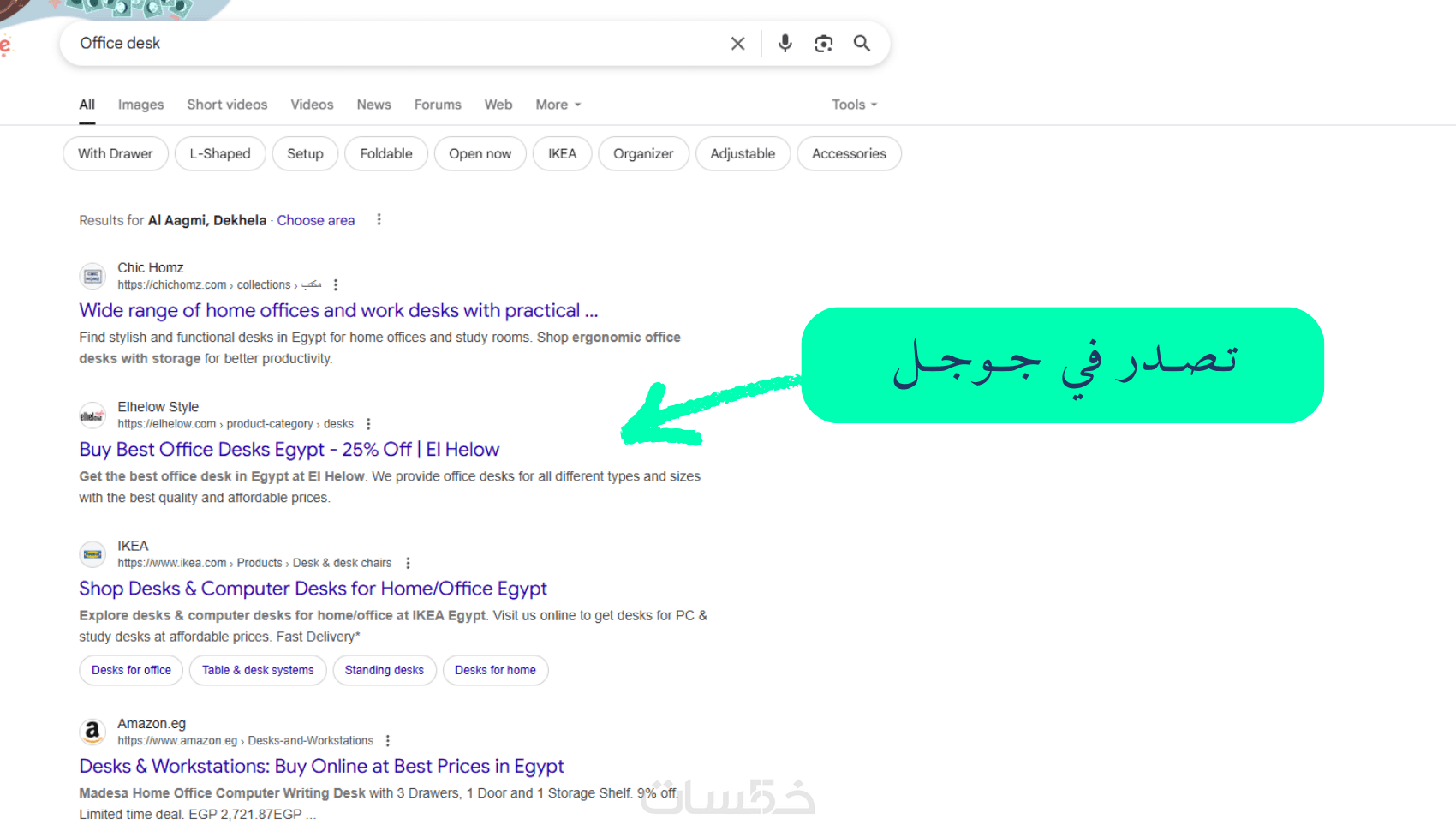The width and height of the screenshot is (1456, 831).
Task: Apply the With Drawer filter chip
Action: [x=116, y=154]
